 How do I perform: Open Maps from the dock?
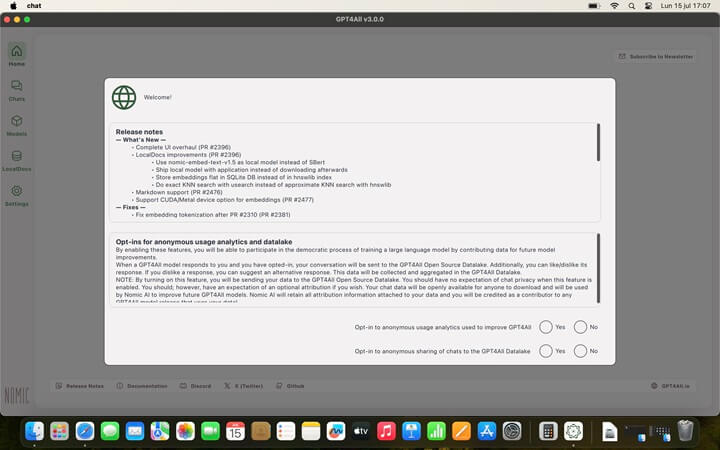tap(160, 431)
